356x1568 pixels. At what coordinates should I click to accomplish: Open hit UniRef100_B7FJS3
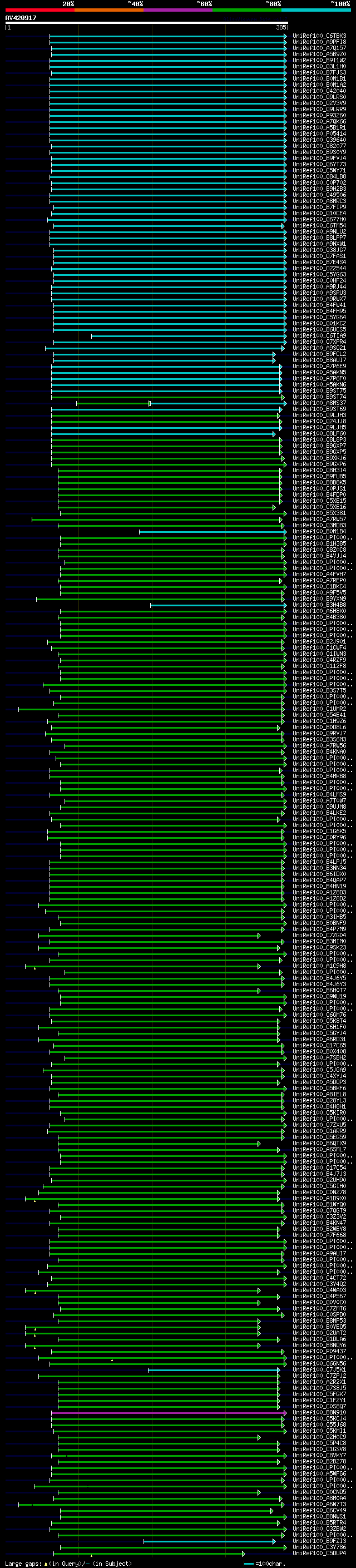[319, 72]
